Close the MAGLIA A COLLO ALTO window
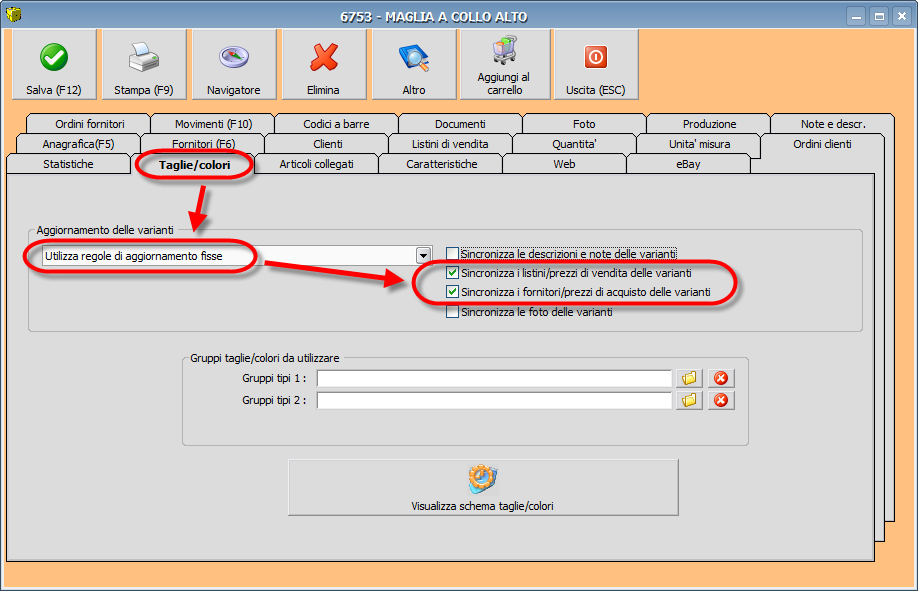 (902, 16)
